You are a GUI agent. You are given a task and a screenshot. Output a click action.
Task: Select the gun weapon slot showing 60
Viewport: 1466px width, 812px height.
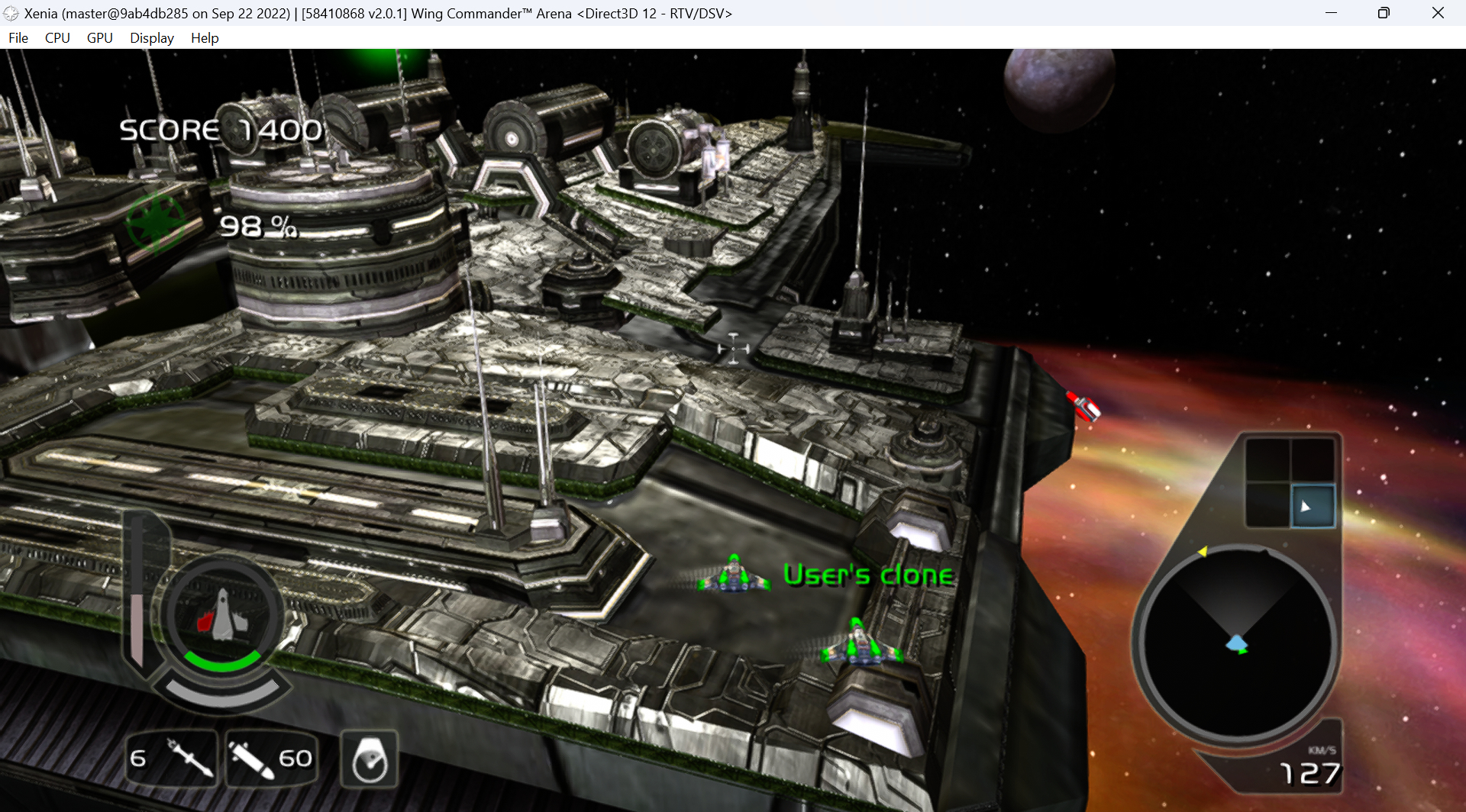pos(270,759)
